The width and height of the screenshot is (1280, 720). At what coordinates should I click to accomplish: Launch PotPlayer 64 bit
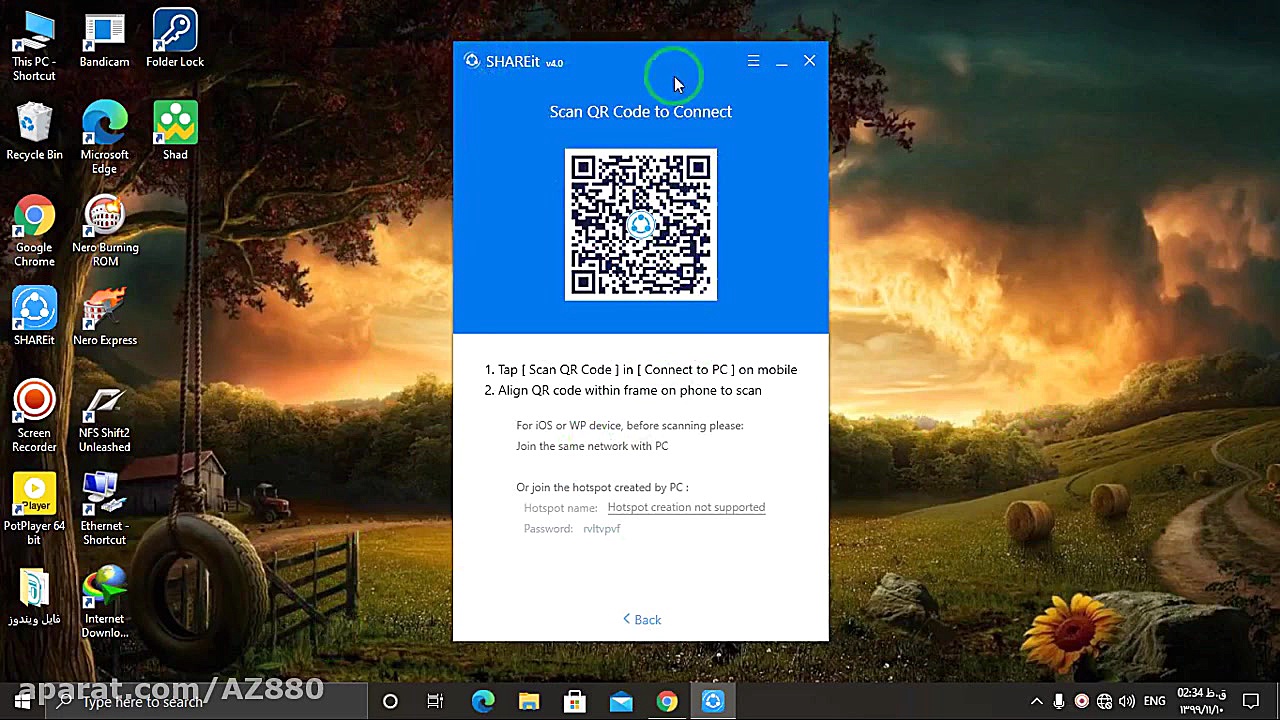(x=34, y=493)
